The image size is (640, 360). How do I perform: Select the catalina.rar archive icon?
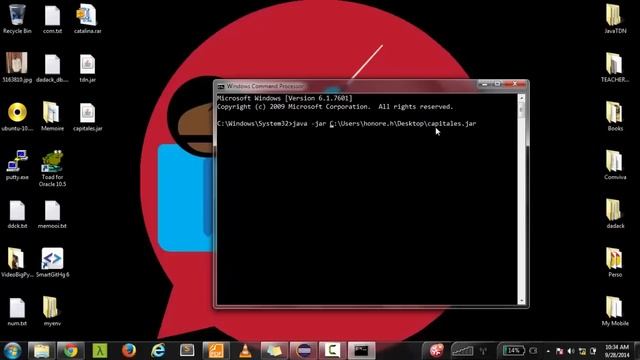click(x=87, y=19)
